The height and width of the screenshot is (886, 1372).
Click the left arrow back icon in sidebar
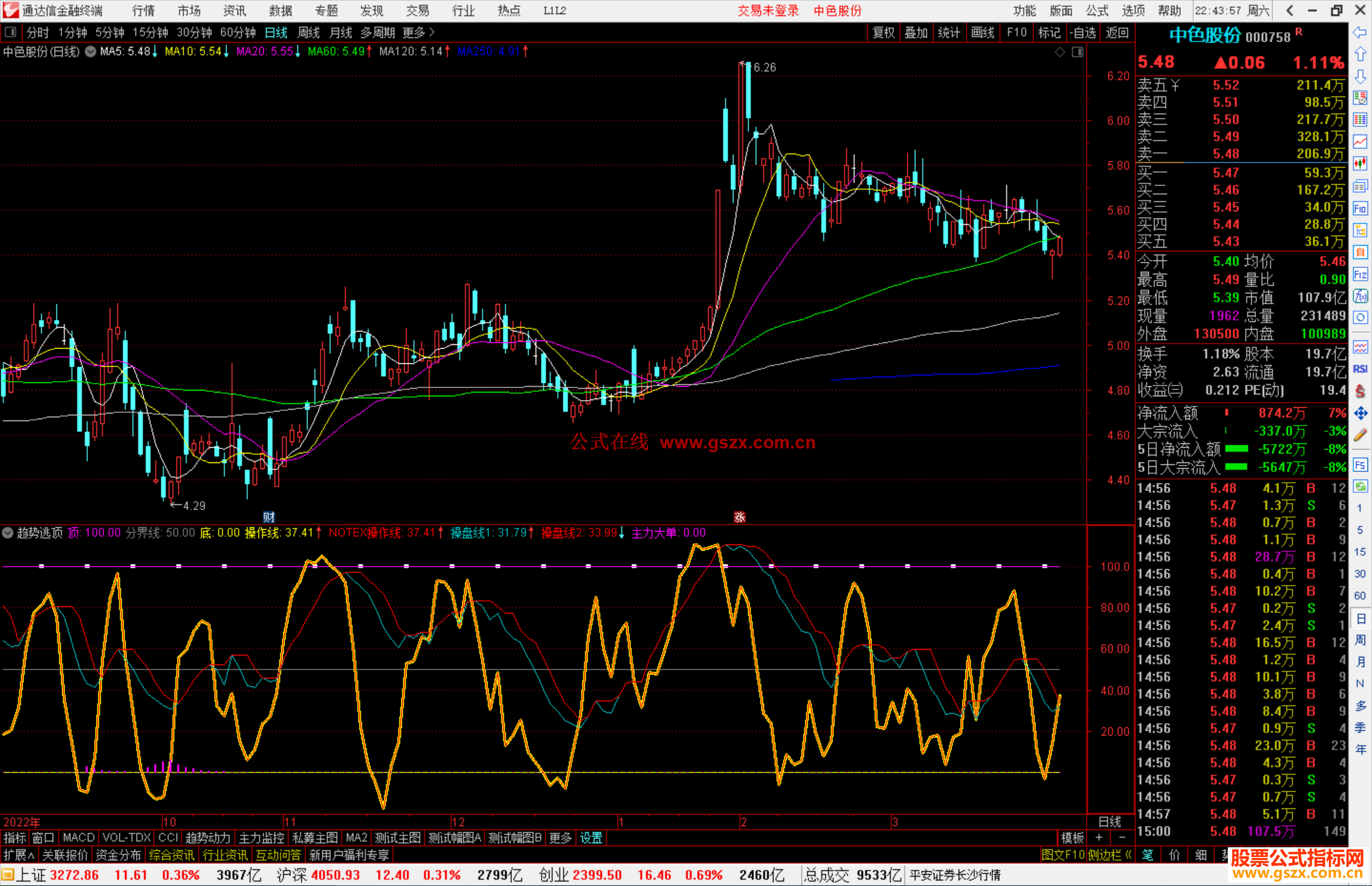[1360, 32]
